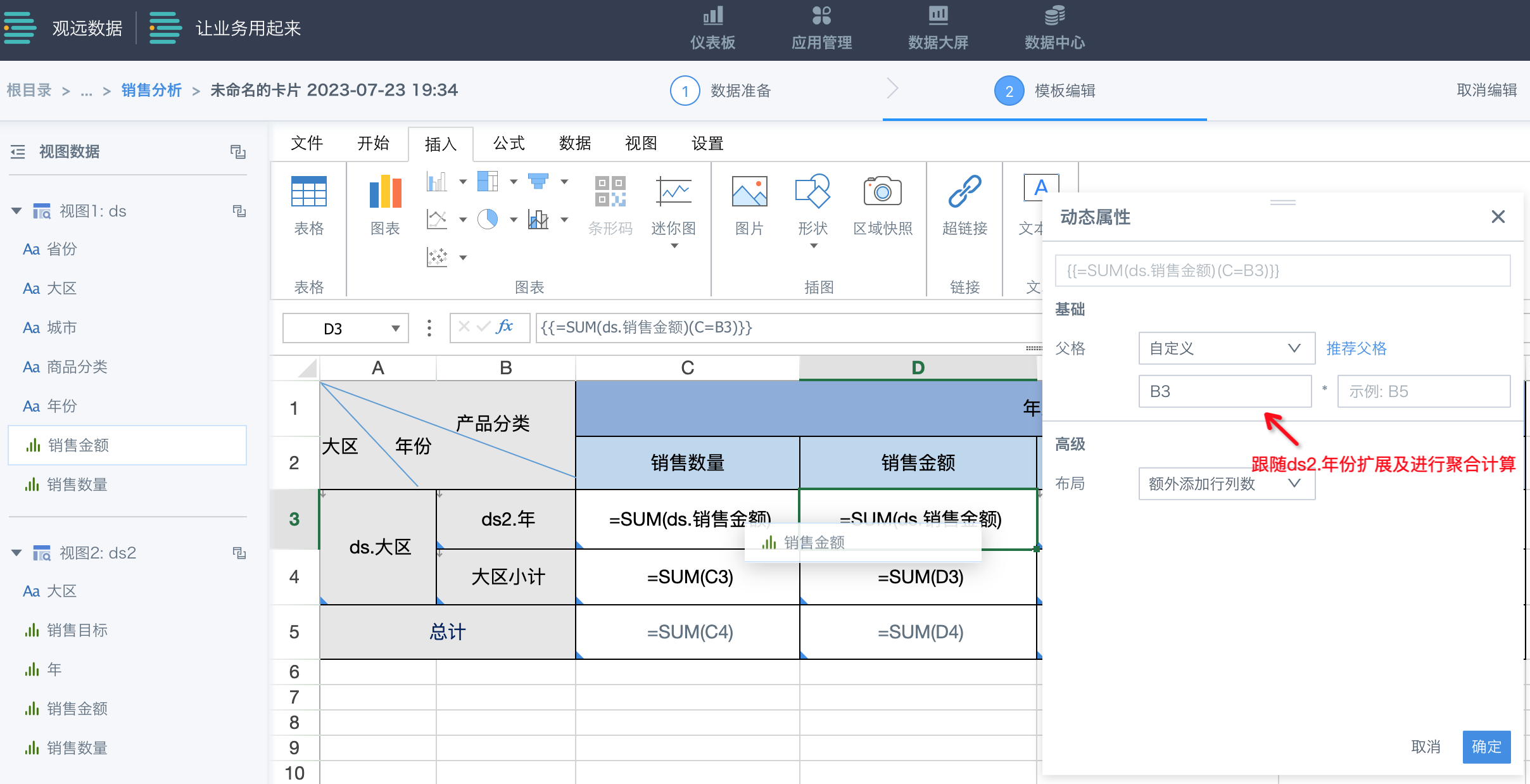Image resolution: width=1530 pixels, height=784 pixels.
Task: Click the 确定 confirm button
Action: click(x=1486, y=747)
